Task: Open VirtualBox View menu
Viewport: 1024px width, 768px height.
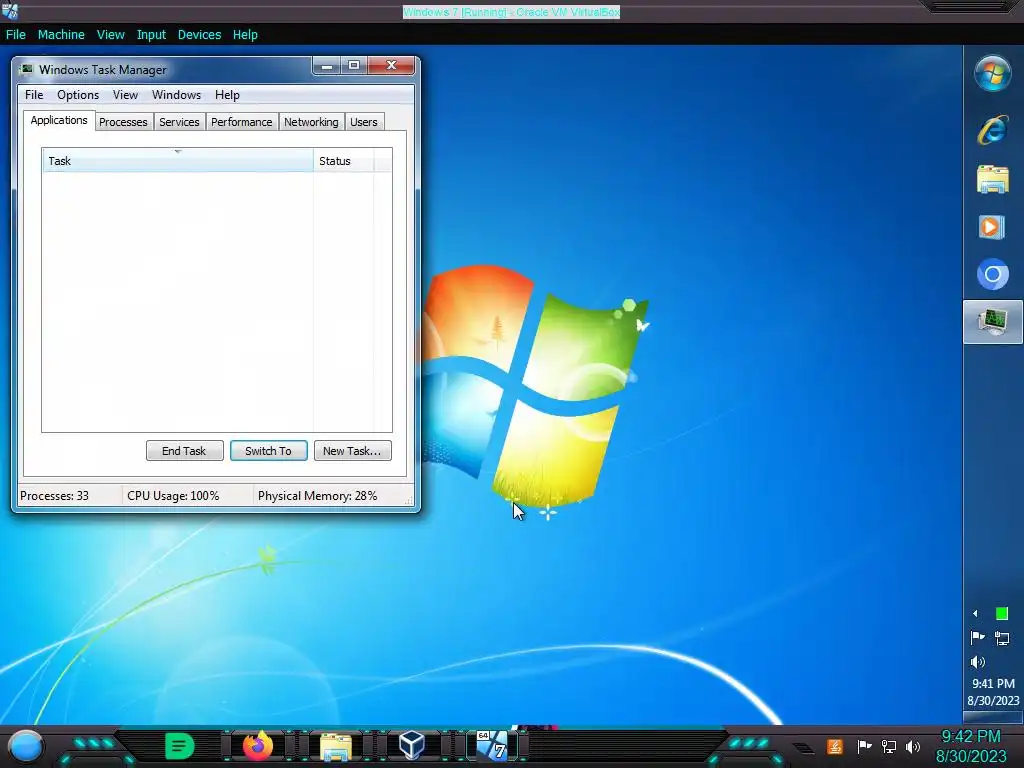Action: coord(110,35)
